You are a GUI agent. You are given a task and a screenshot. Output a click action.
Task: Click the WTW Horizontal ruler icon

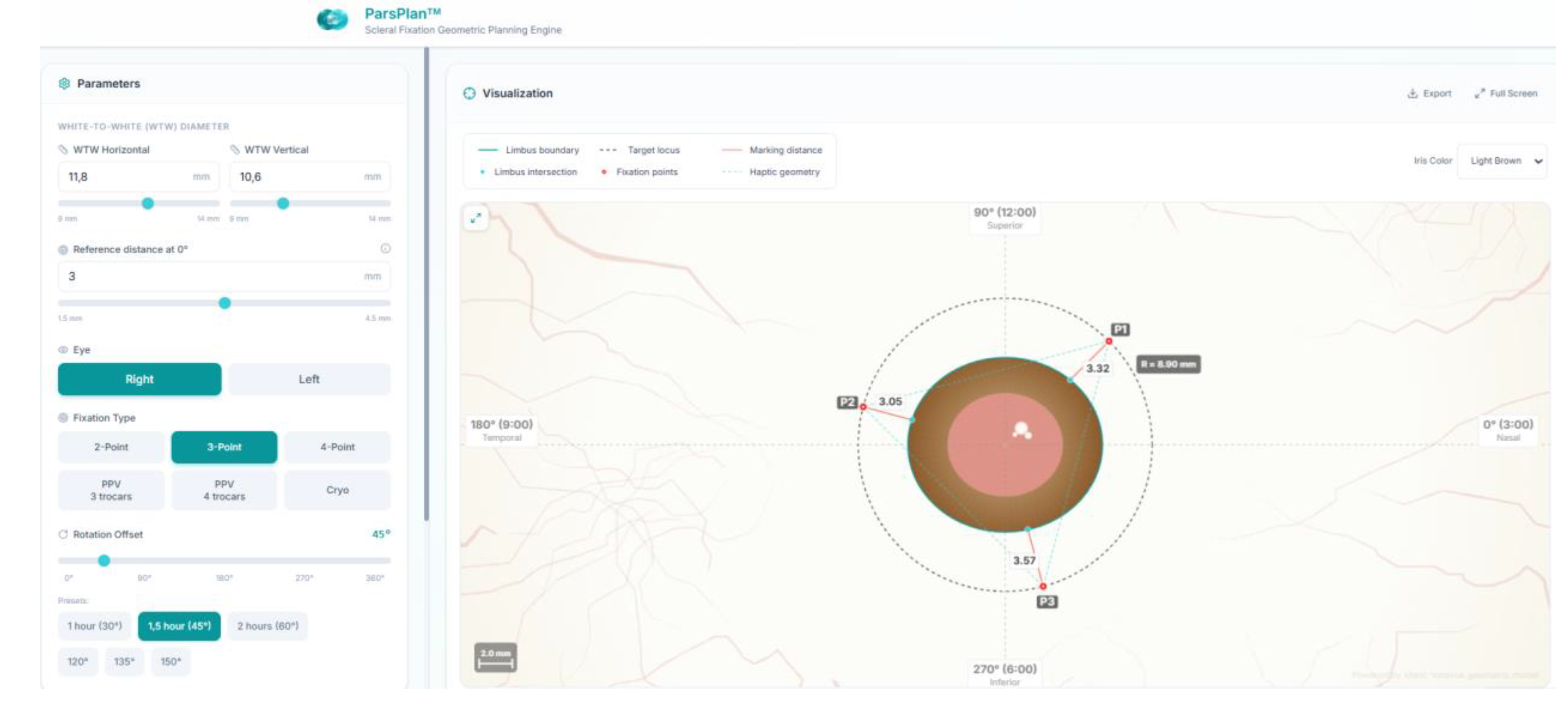click(x=63, y=149)
